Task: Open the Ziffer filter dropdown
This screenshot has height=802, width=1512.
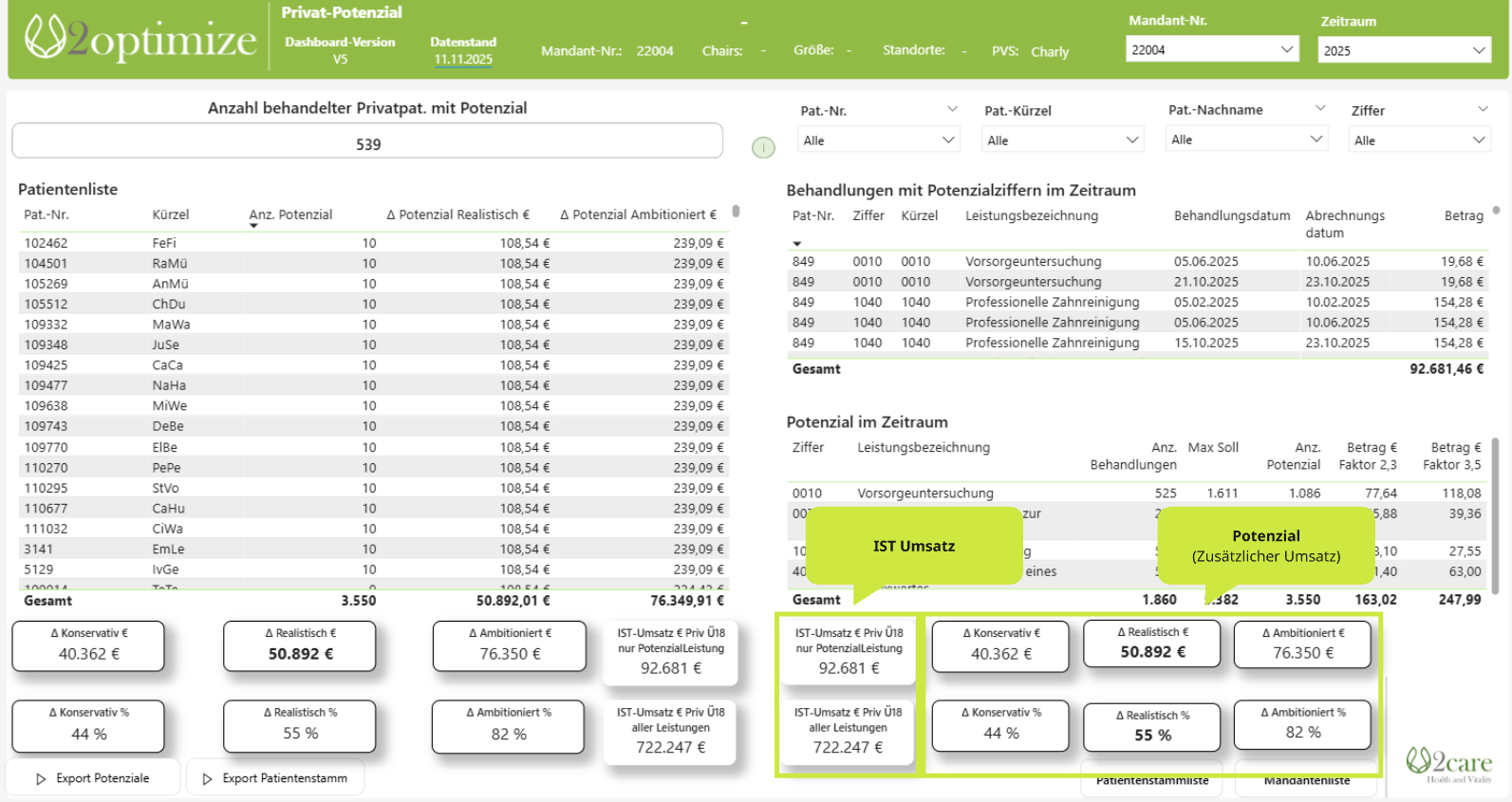Action: (x=1419, y=140)
